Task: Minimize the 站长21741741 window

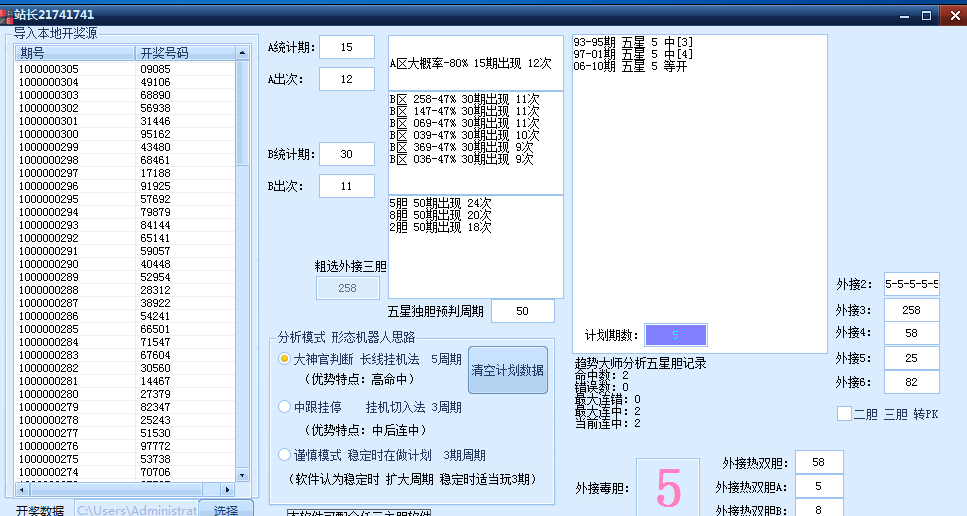Action: [x=905, y=15]
